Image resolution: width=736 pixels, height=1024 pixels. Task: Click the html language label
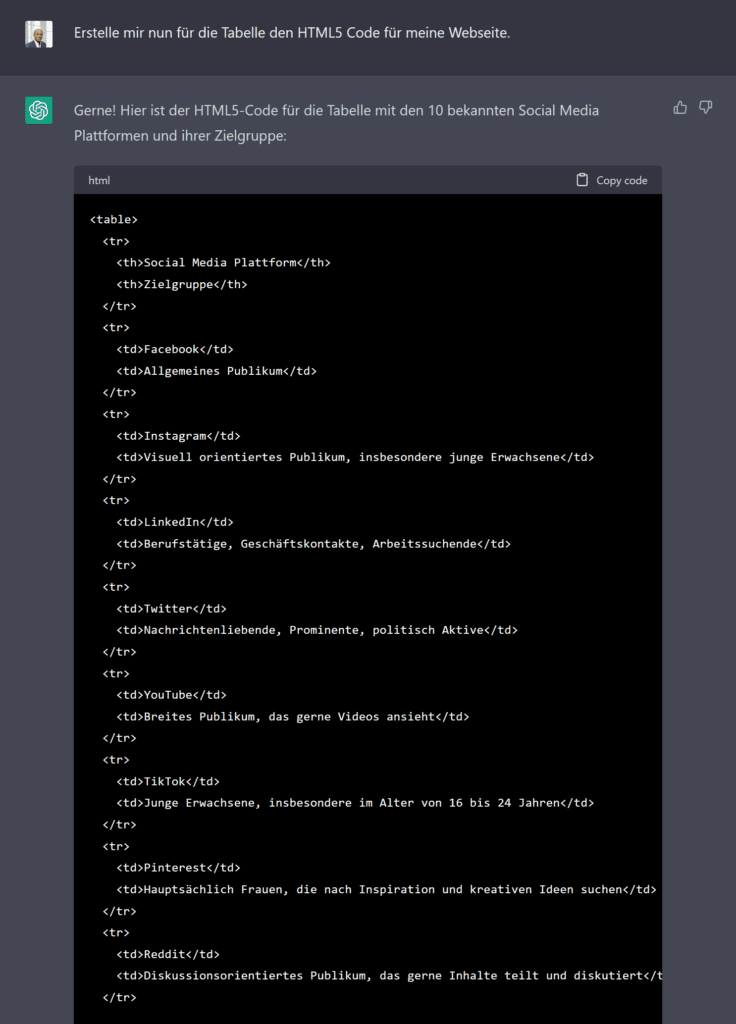99,180
